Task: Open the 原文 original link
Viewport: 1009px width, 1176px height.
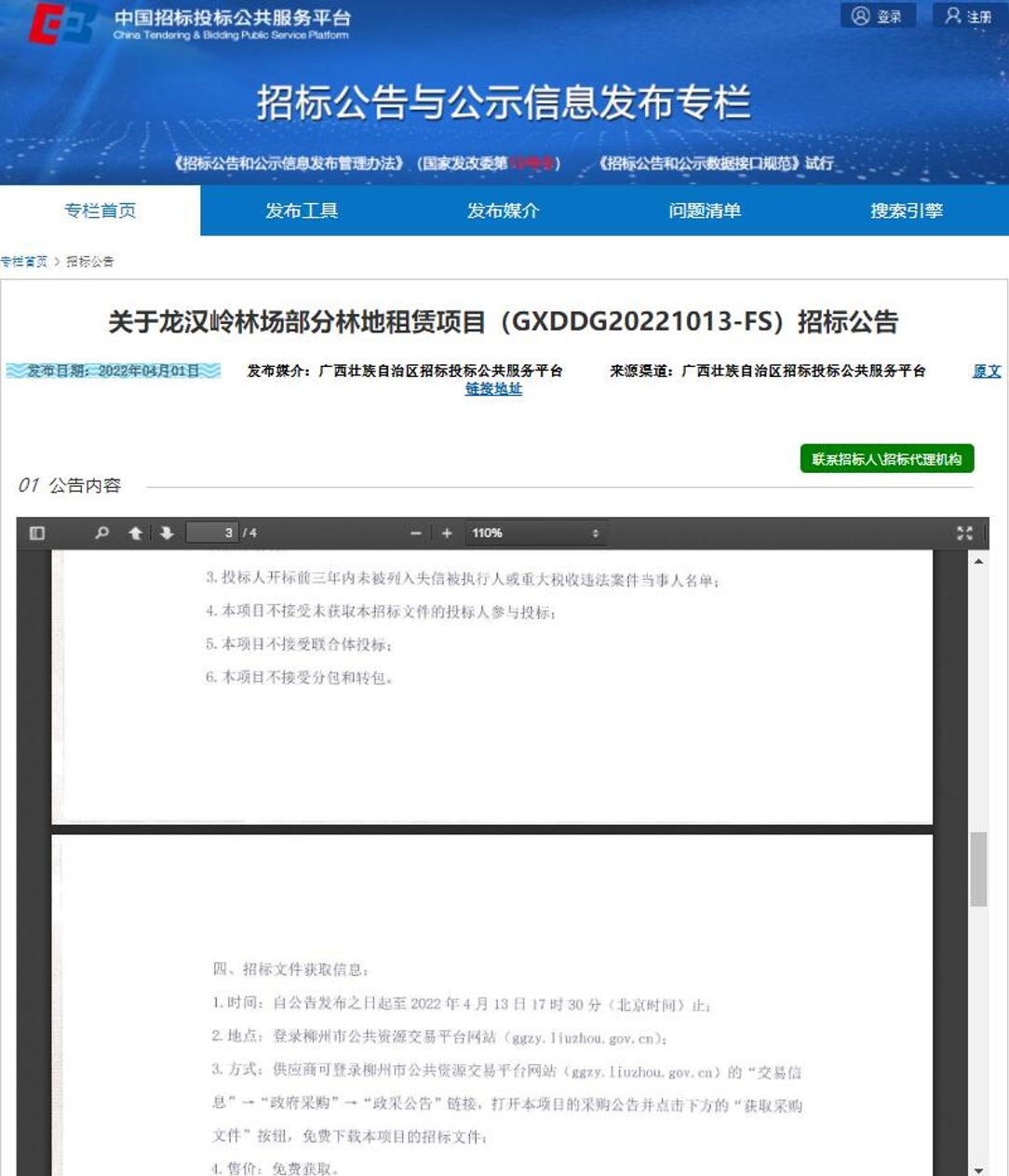Action: (x=987, y=371)
